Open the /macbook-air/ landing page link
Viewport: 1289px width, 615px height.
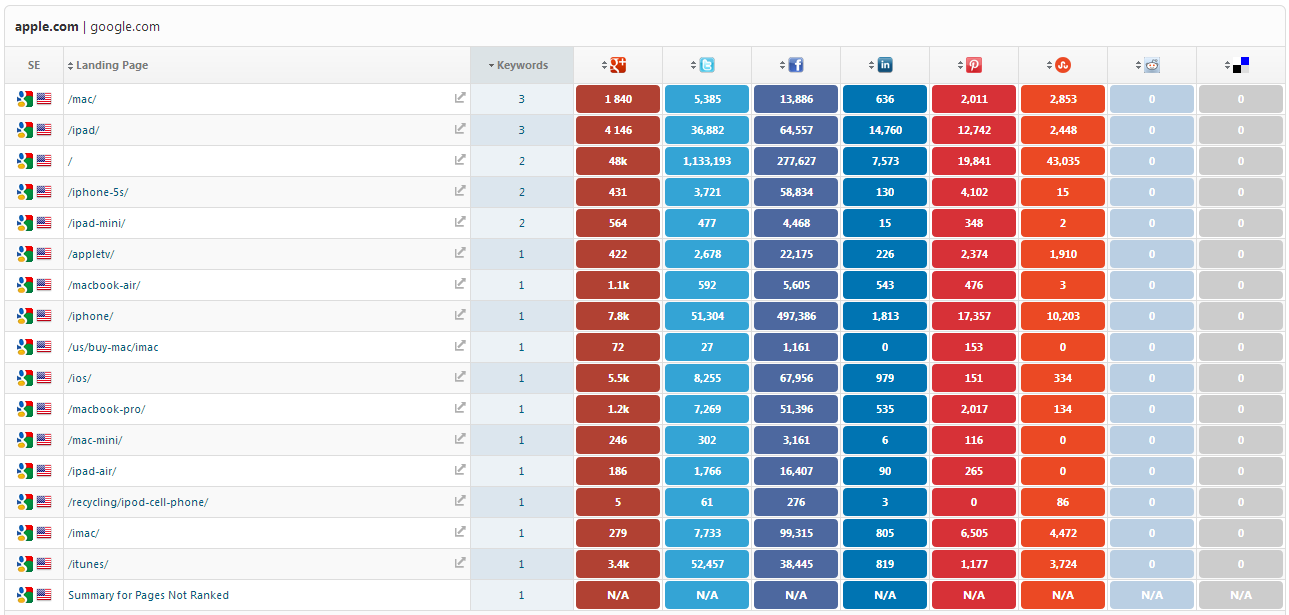104,285
